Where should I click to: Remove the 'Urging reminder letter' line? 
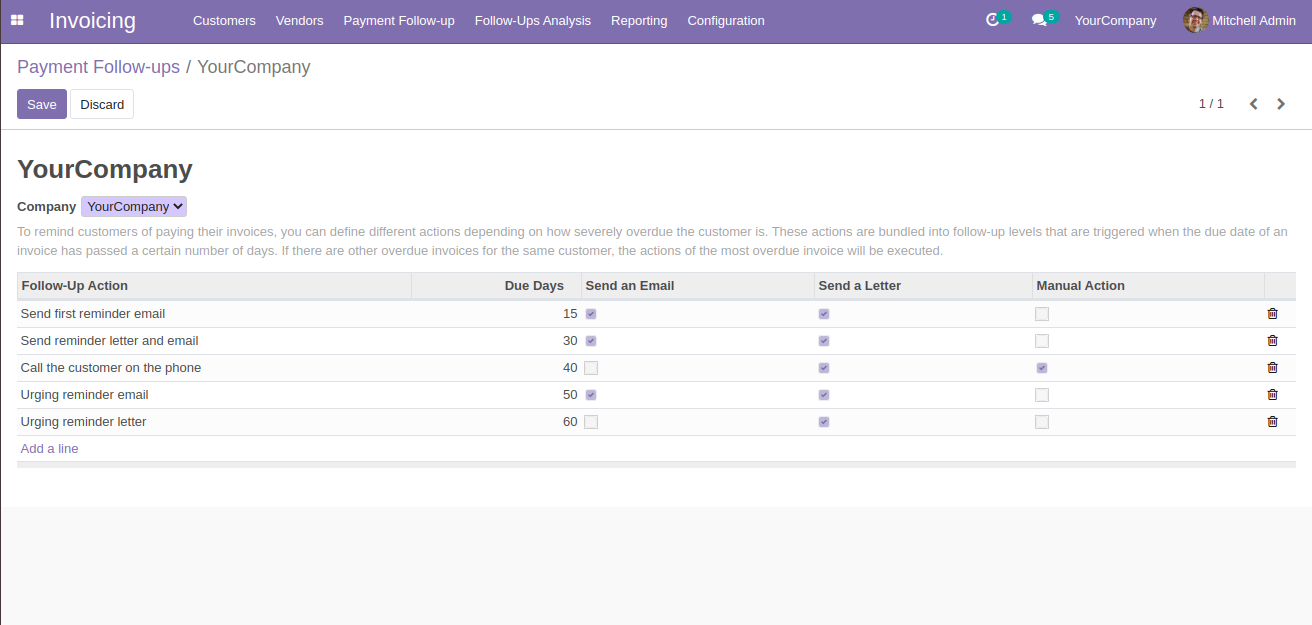click(x=1272, y=422)
